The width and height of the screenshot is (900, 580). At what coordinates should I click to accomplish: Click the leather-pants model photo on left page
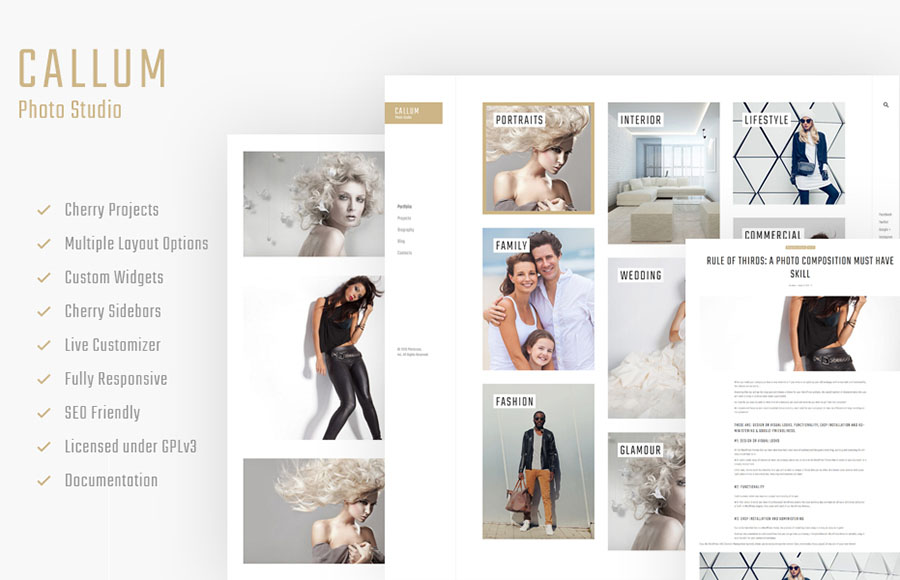click(x=314, y=357)
